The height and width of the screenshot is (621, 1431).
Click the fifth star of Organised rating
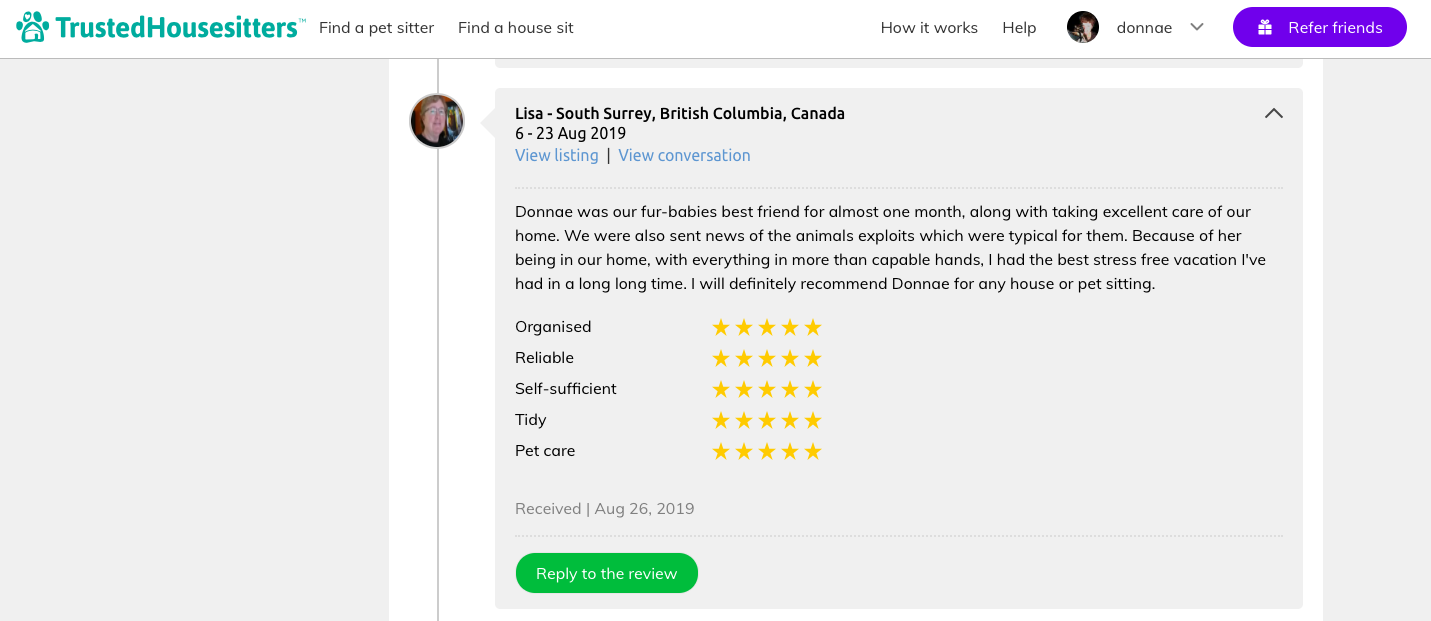click(813, 327)
